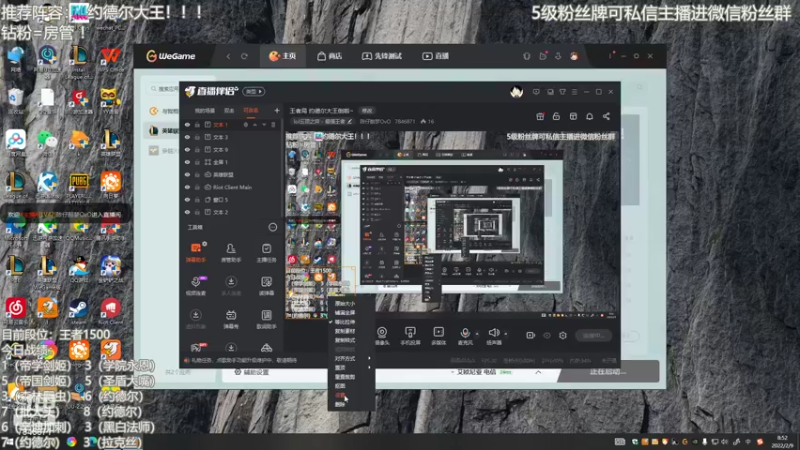The width and height of the screenshot is (800, 450).
Task: Toggle visibility of the Riot Client Main layer
Action: [x=187, y=187]
